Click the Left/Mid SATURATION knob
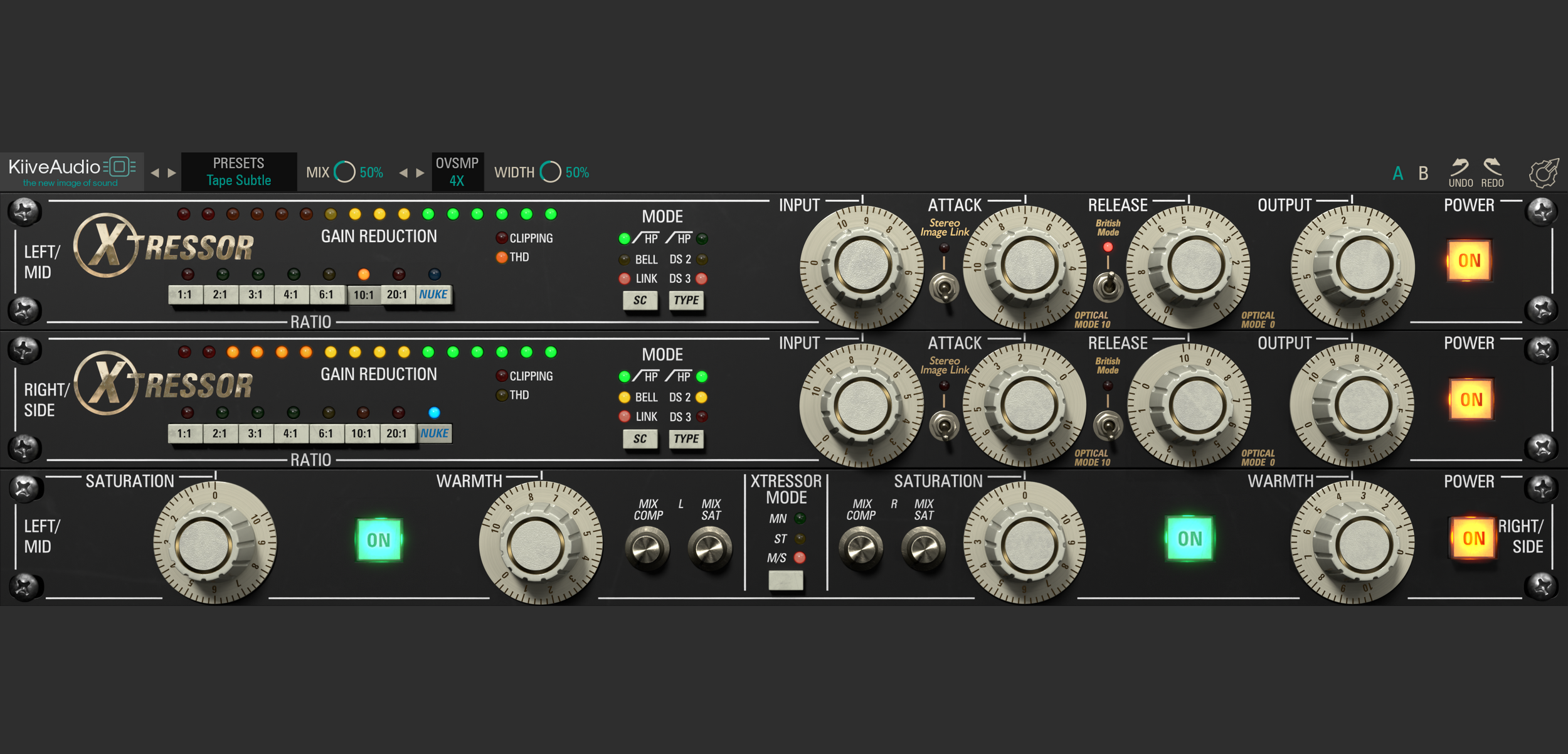The image size is (1568, 754). click(x=215, y=543)
